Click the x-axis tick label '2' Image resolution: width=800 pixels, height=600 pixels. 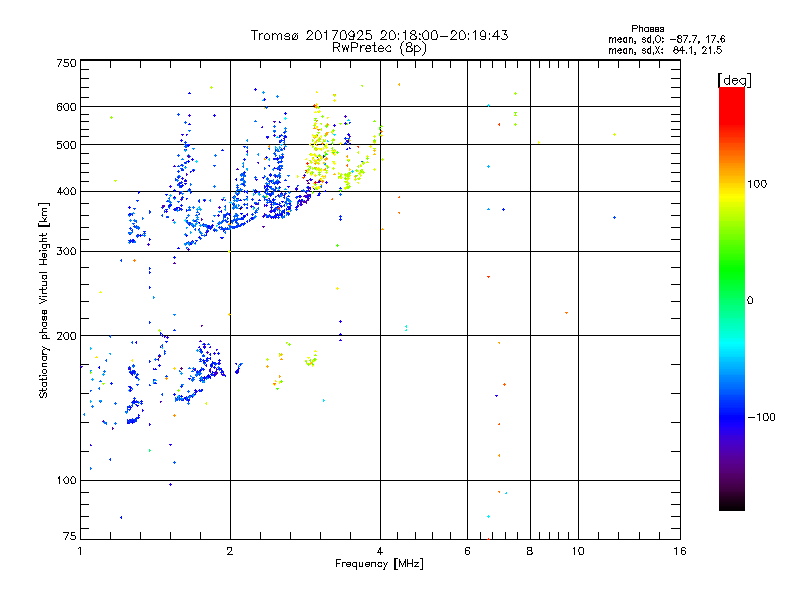tap(230, 551)
